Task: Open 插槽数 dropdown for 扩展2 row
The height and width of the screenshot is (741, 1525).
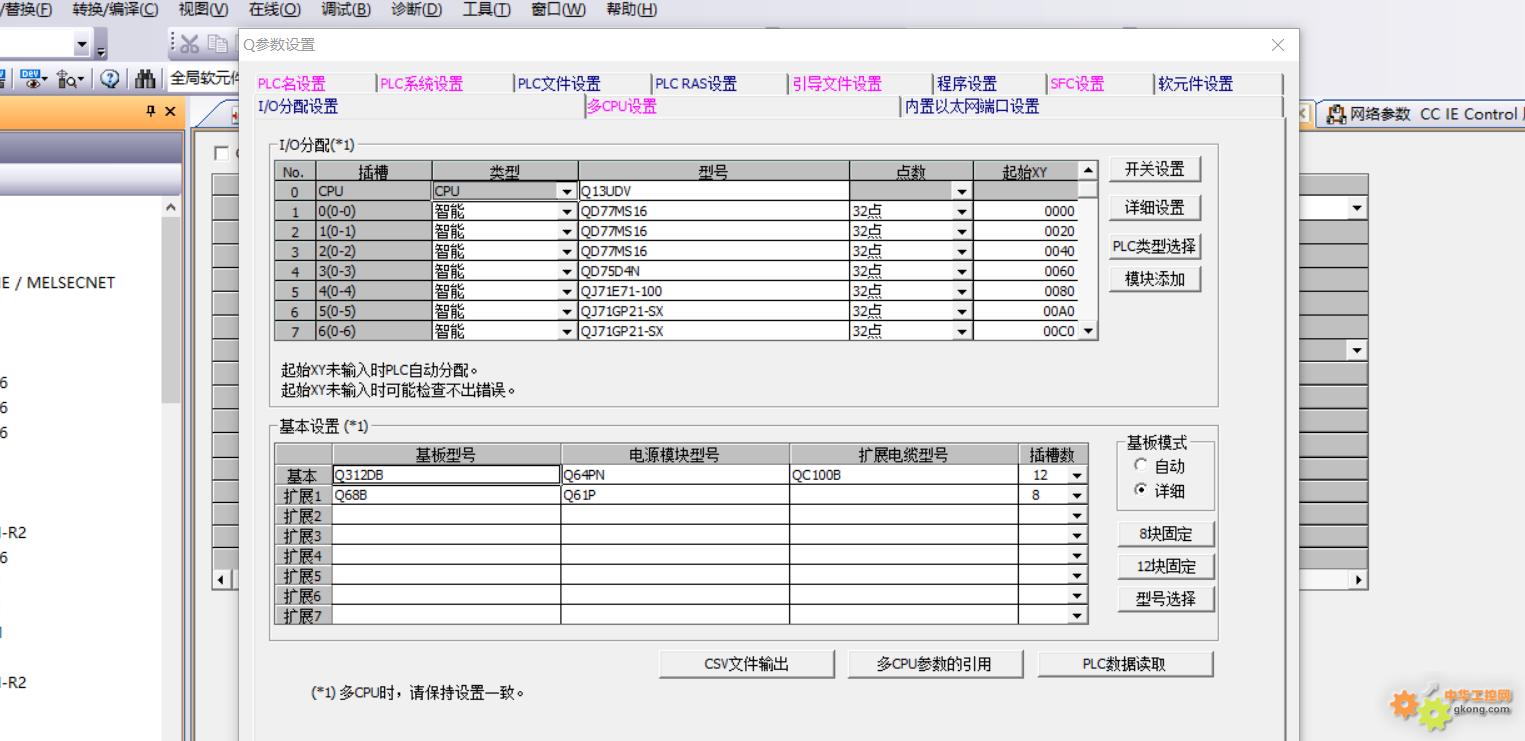Action: [x=1077, y=515]
